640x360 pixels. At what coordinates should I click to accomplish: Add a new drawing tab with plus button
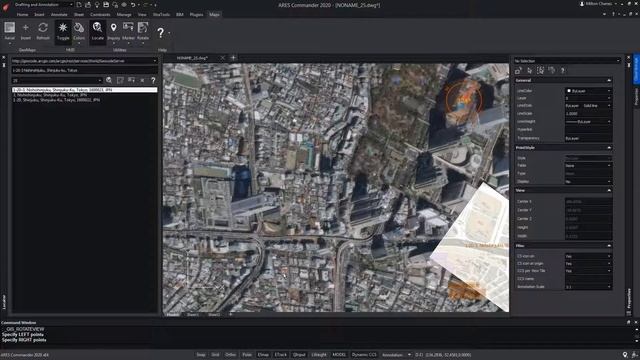coord(233,58)
